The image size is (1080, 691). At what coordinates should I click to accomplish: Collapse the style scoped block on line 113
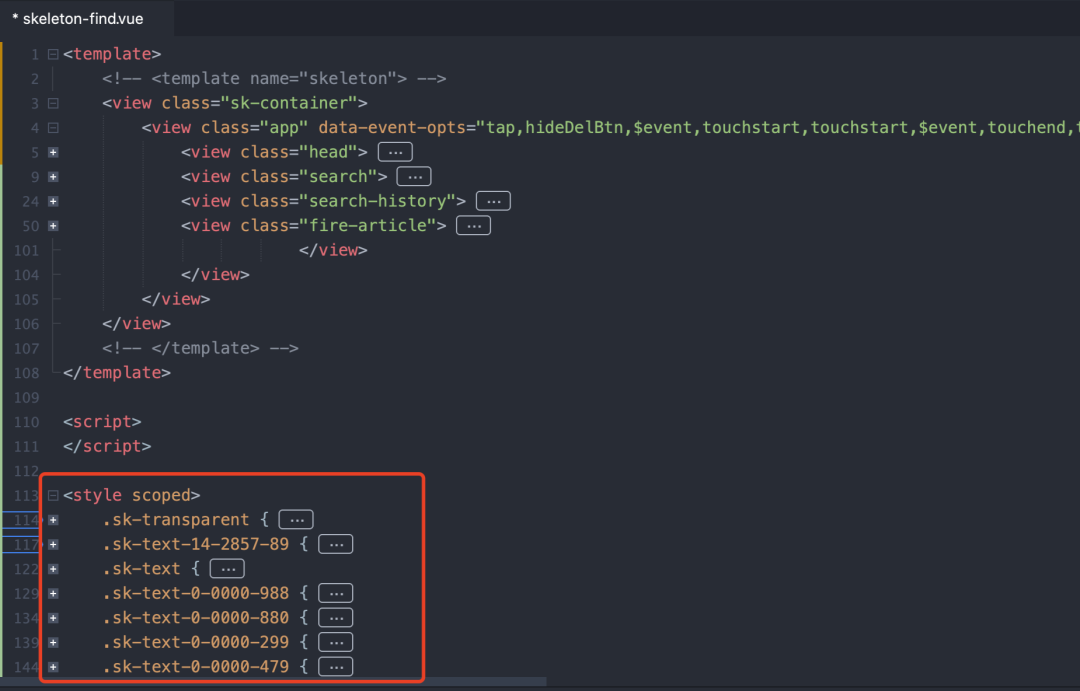coord(53,495)
